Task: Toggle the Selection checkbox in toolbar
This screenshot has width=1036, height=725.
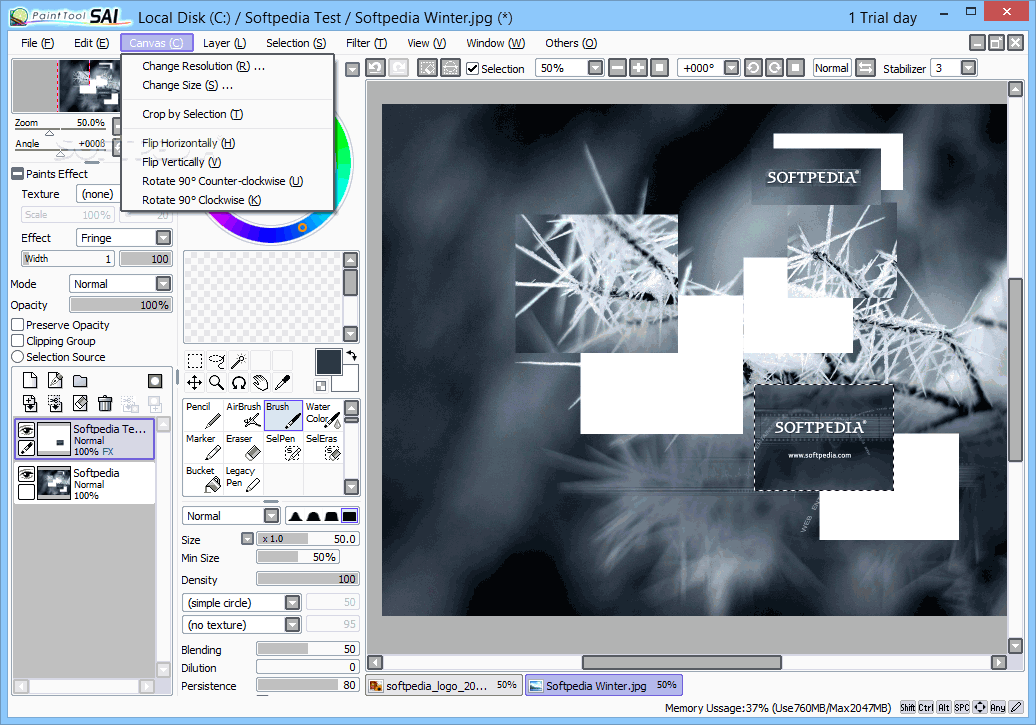Action: click(x=472, y=68)
